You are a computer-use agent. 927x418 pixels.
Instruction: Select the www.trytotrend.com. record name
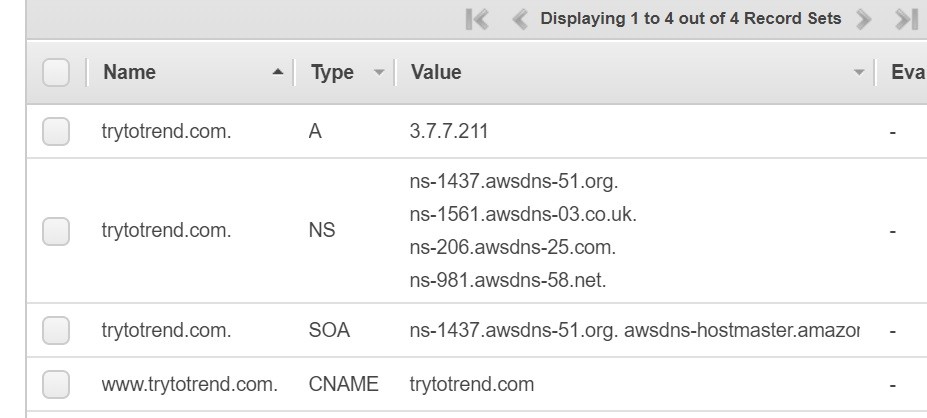pos(190,384)
